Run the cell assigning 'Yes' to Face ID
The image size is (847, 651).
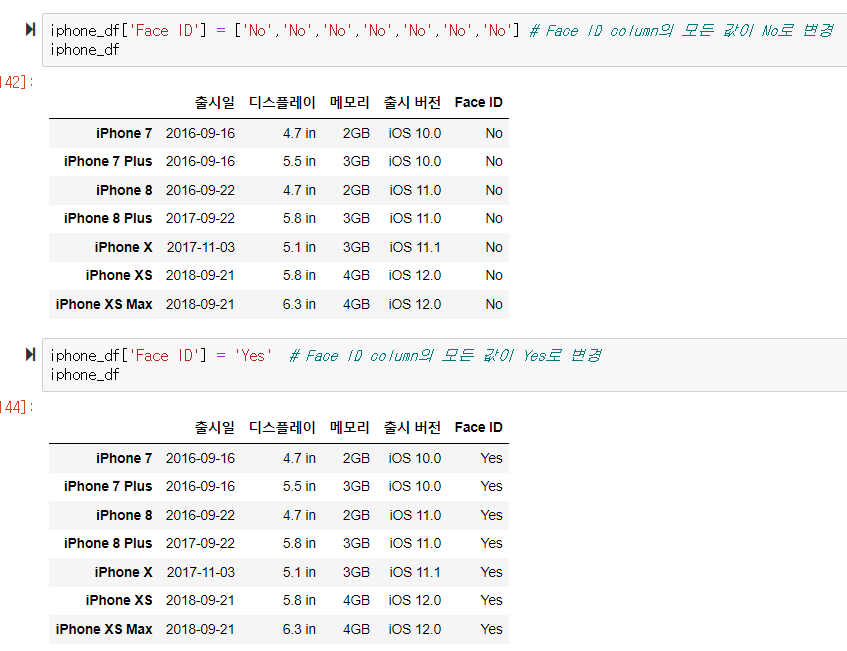coord(31,354)
